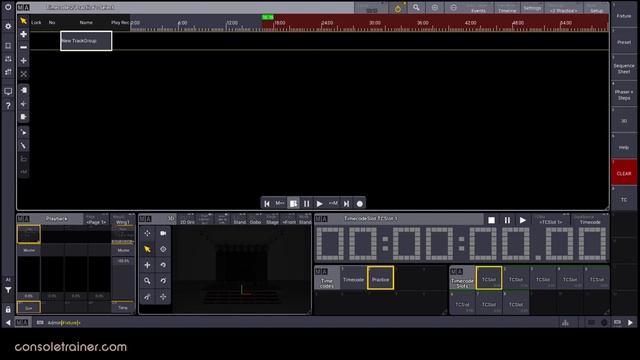Open the Front camera dropdown in 3D window
640x360 pixels.
[289, 220]
